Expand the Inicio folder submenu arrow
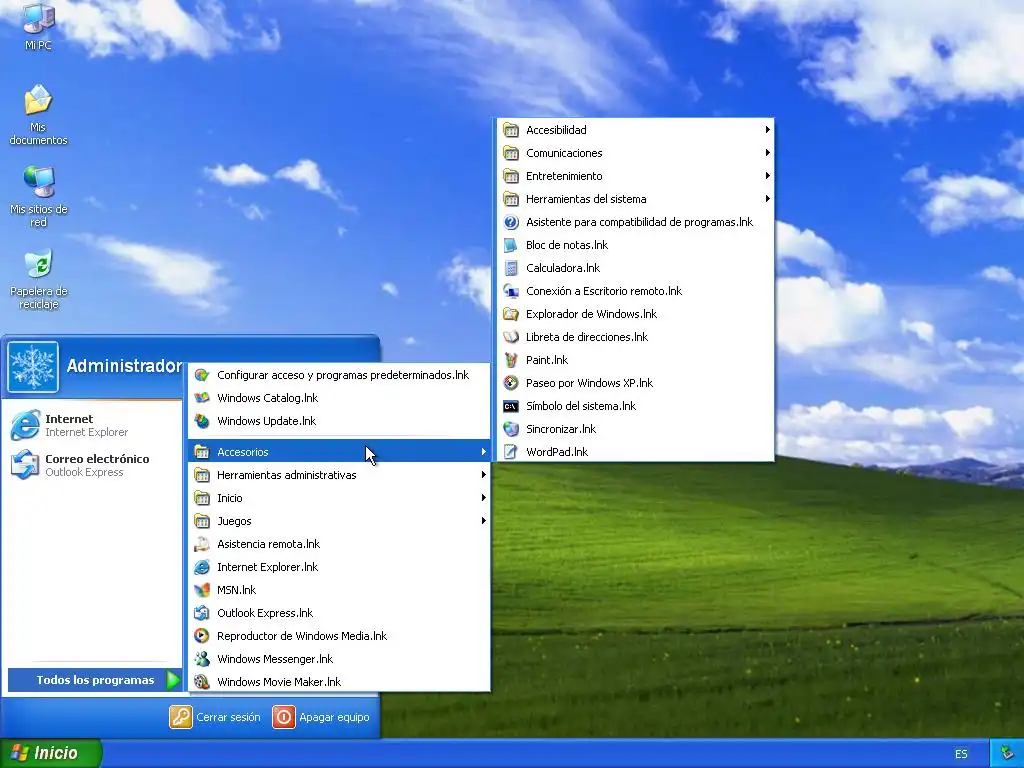The image size is (1024, 768). (483, 498)
